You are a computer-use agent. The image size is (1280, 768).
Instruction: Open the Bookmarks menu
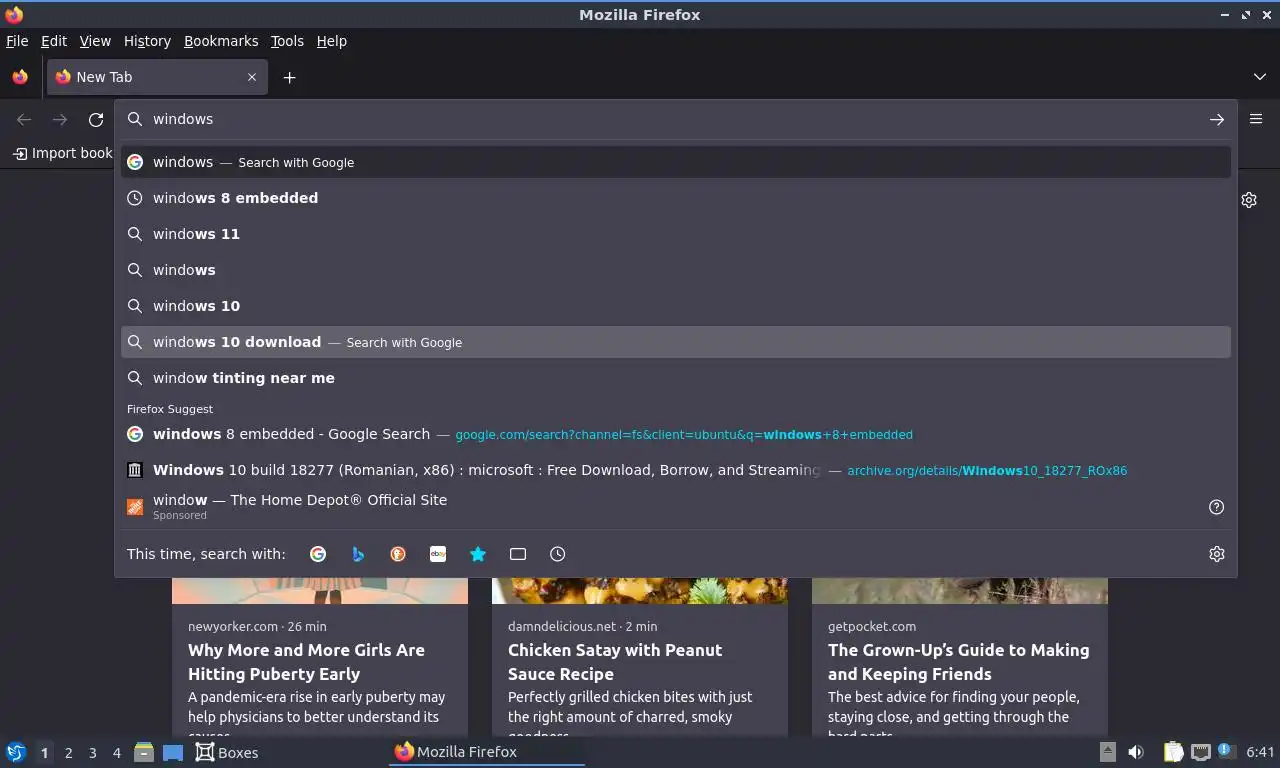coord(221,41)
